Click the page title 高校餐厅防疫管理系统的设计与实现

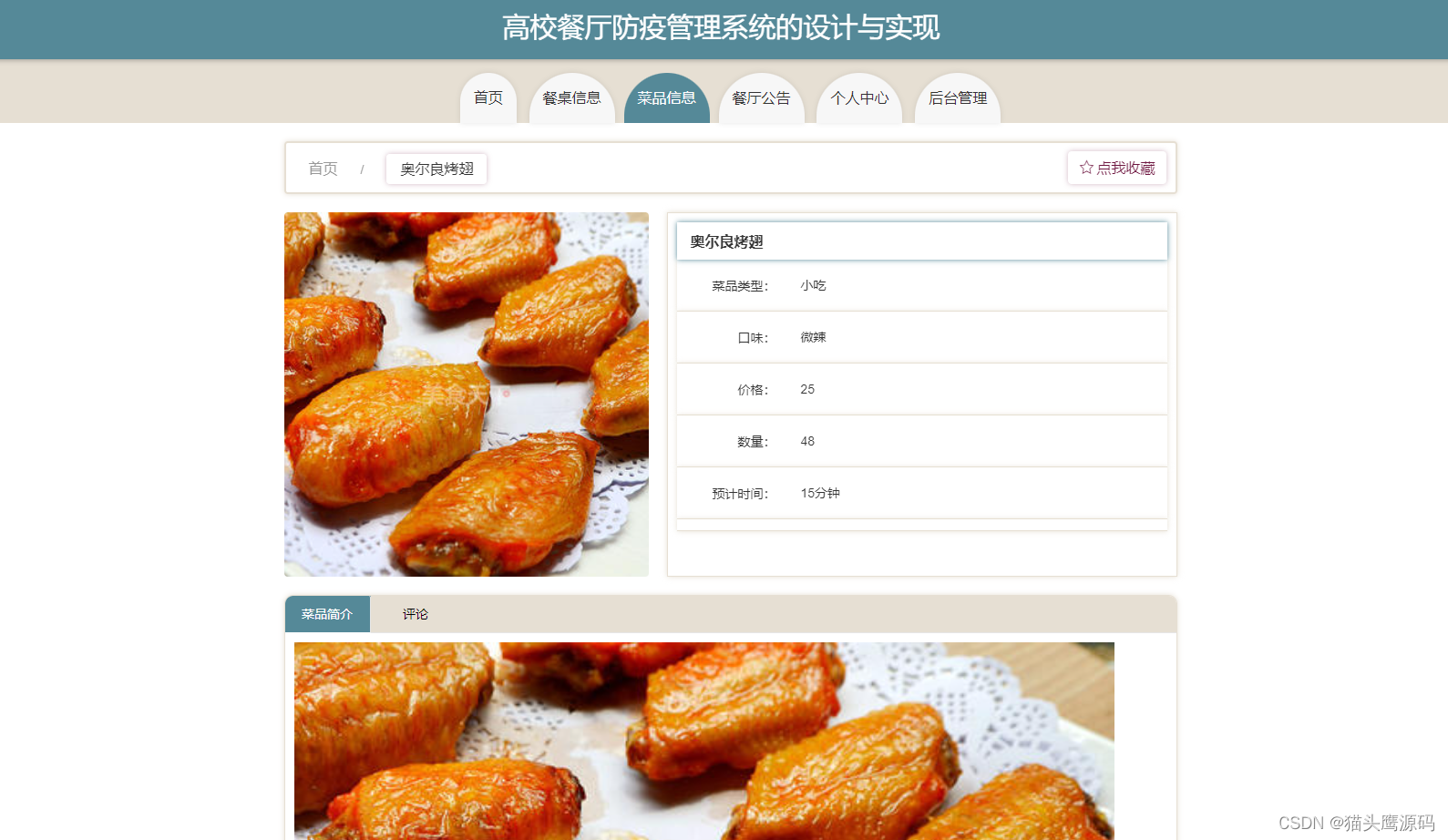pyautogui.click(x=721, y=28)
